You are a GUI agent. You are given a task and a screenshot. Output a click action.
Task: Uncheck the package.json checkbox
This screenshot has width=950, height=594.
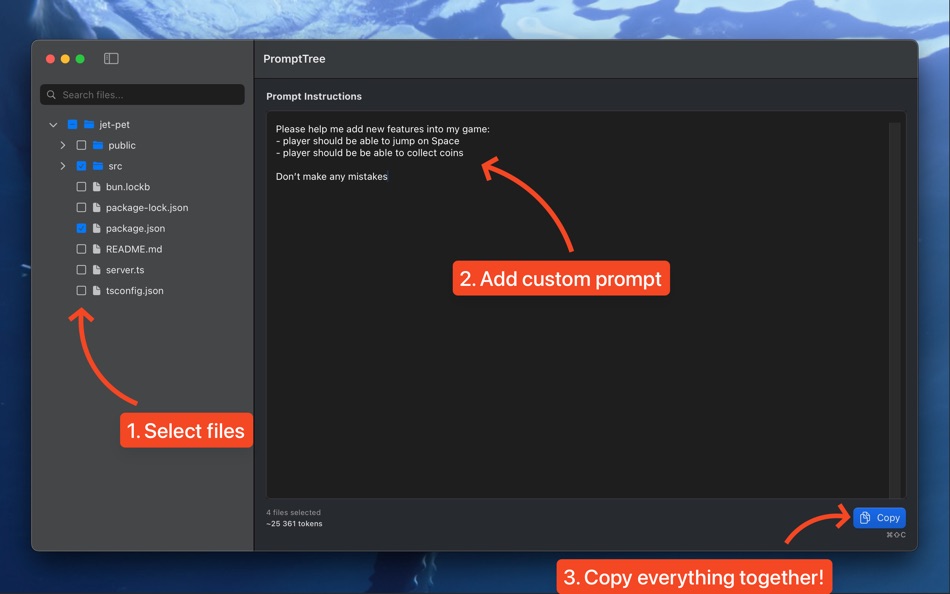pyautogui.click(x=80, y=228)
